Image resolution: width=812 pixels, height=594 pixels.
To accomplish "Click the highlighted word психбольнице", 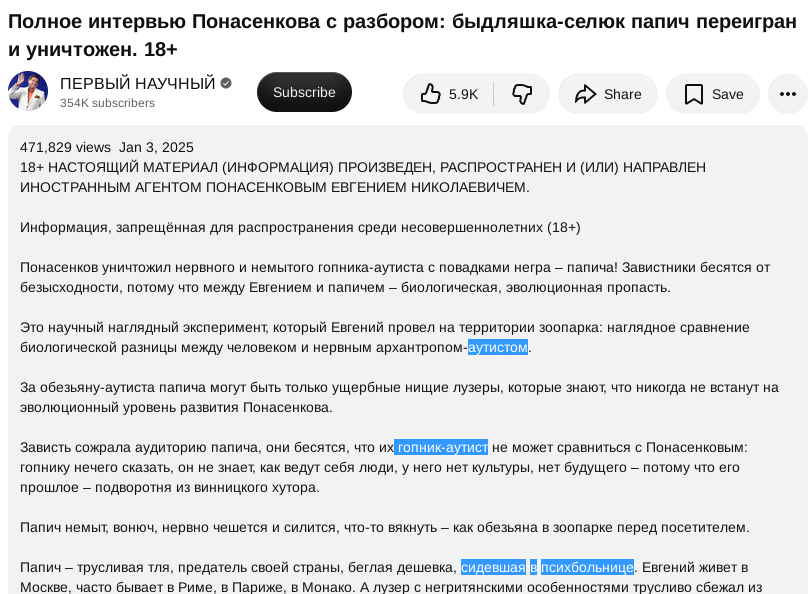I will pos(587,567).
